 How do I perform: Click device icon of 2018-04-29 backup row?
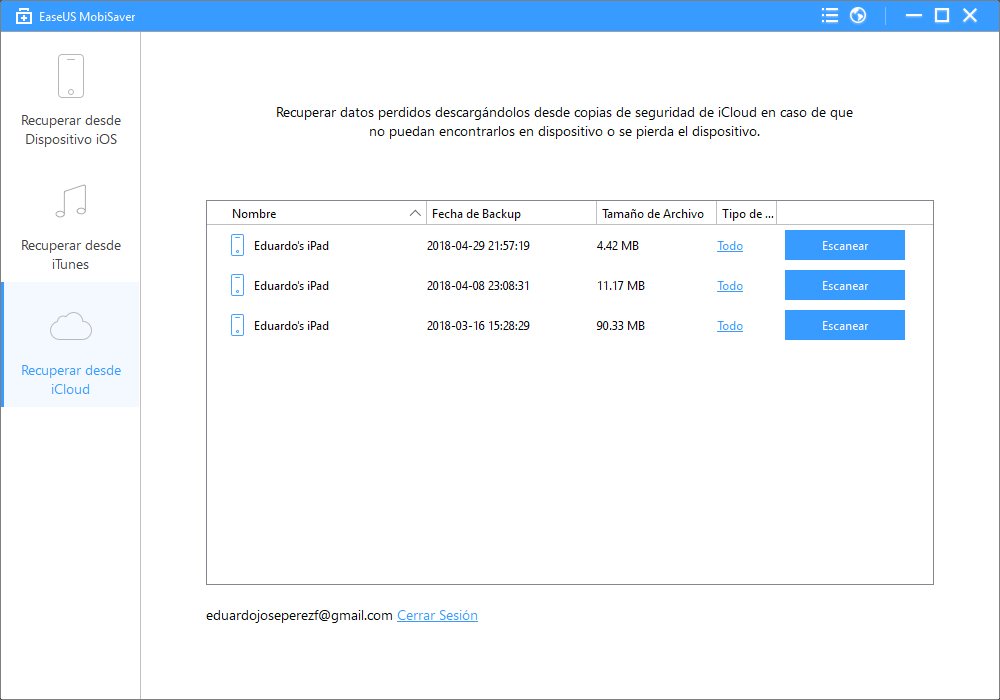click(237, 245)
